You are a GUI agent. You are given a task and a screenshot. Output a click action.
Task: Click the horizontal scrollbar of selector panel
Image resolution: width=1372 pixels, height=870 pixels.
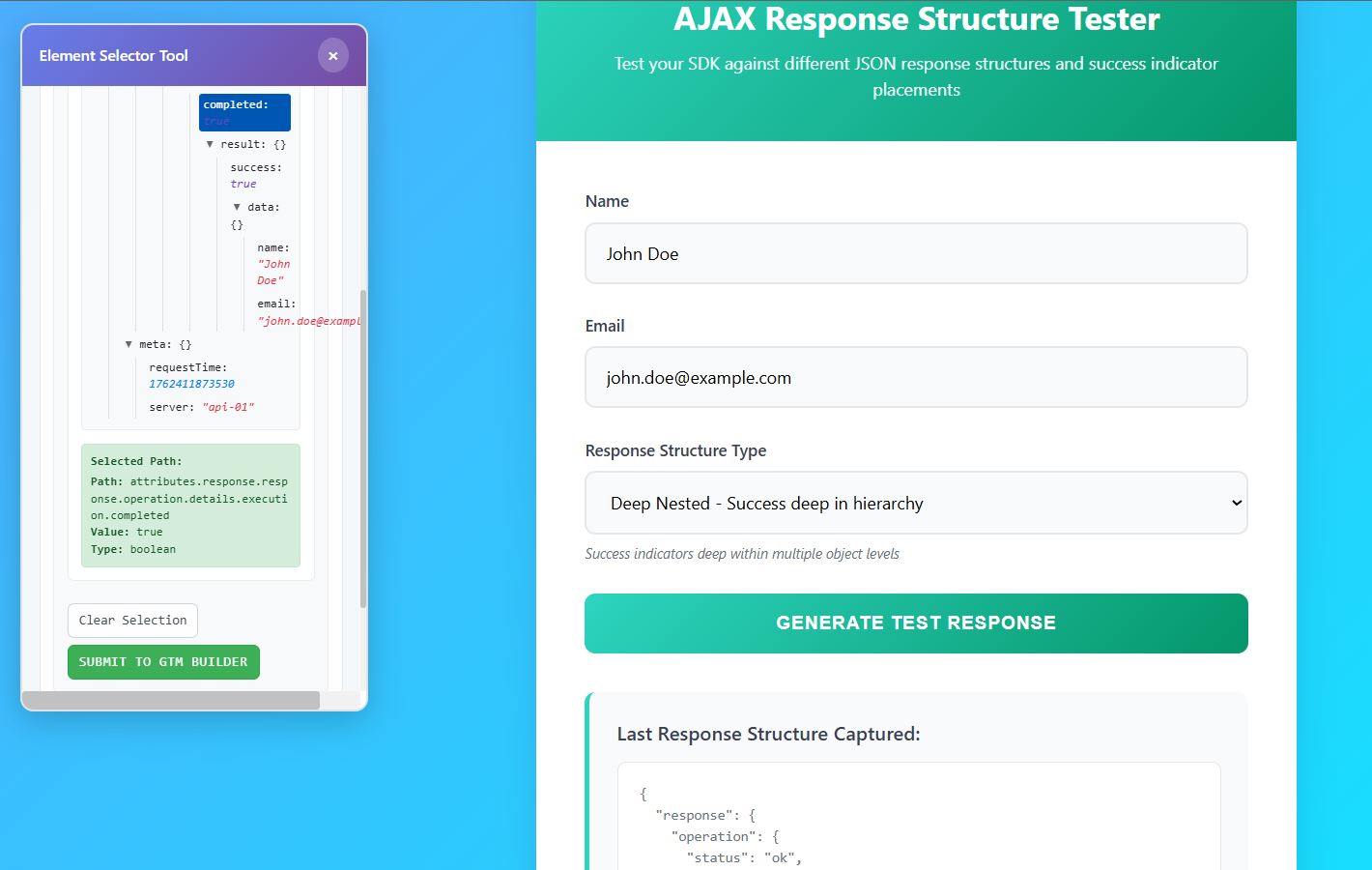pyautogui.click(x=171, y=700)
